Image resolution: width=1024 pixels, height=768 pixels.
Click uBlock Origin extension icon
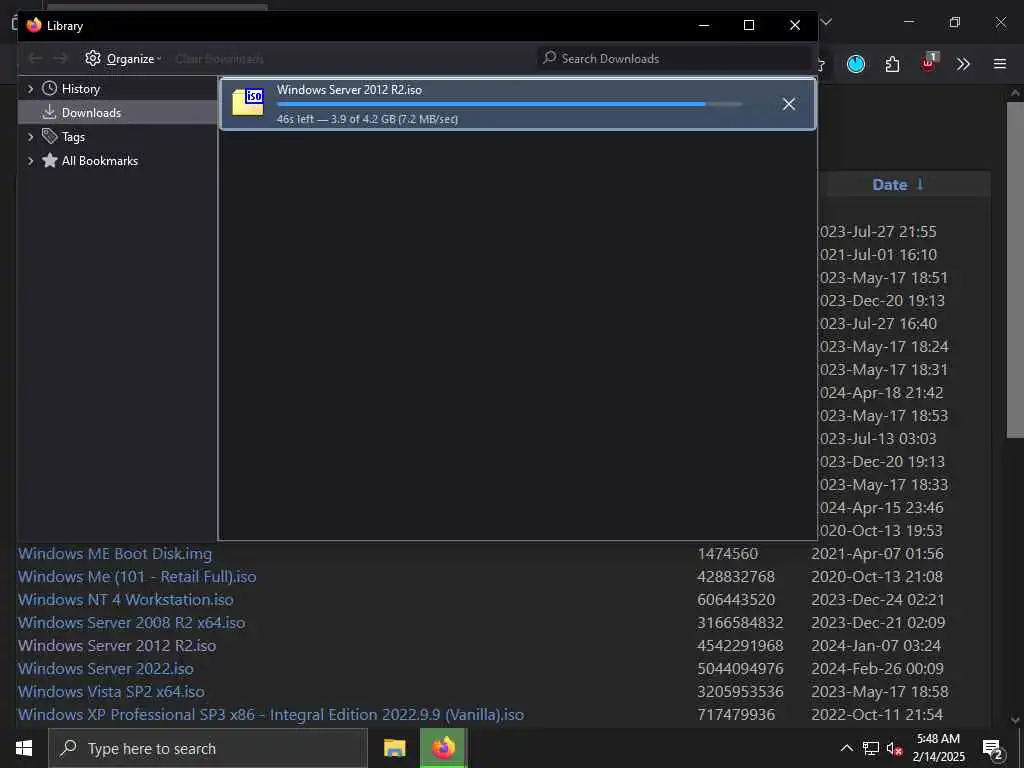pos(929,63)
